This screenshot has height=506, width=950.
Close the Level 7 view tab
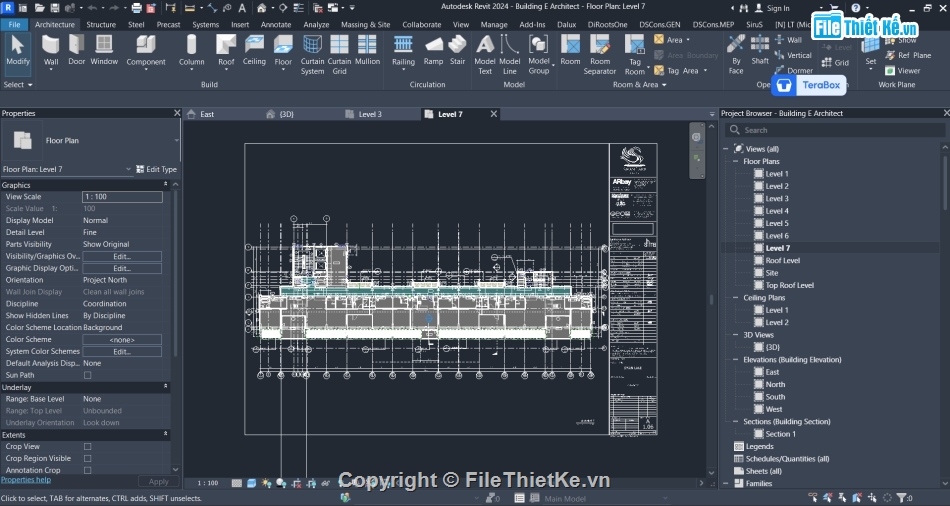click(x=494, y=114)
